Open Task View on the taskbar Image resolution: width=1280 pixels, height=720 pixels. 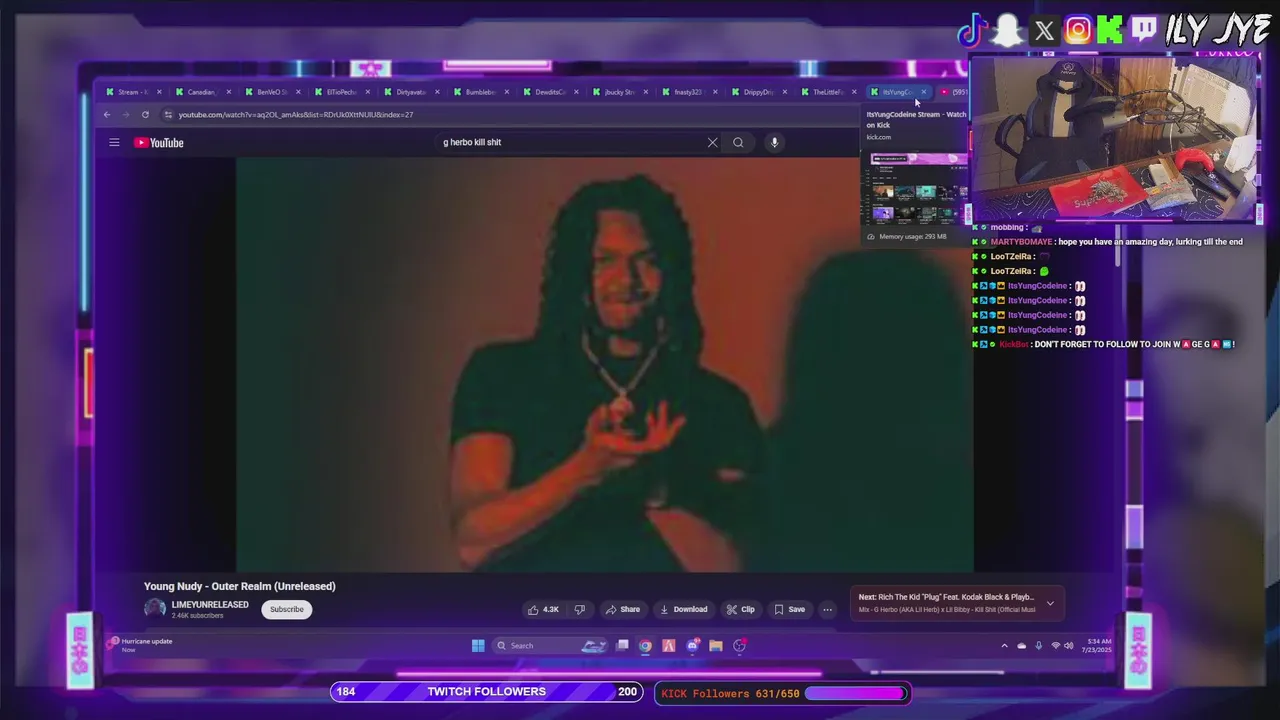pyautogui.click(x=622, y=645)
